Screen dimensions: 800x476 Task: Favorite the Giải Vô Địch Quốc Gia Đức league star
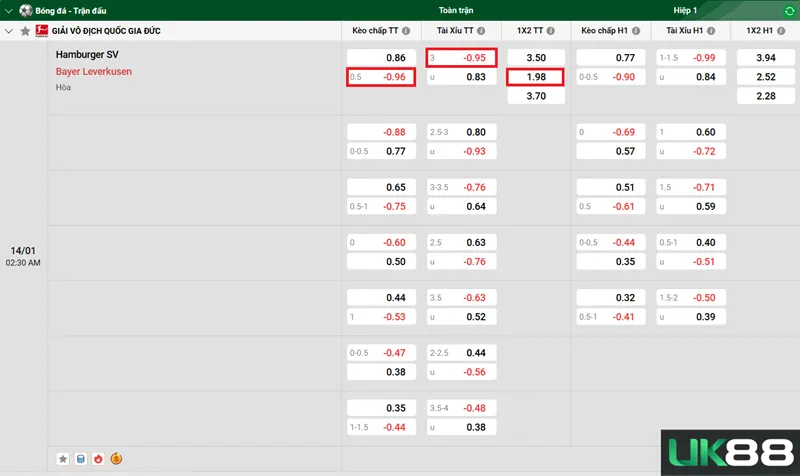point(25,31)
